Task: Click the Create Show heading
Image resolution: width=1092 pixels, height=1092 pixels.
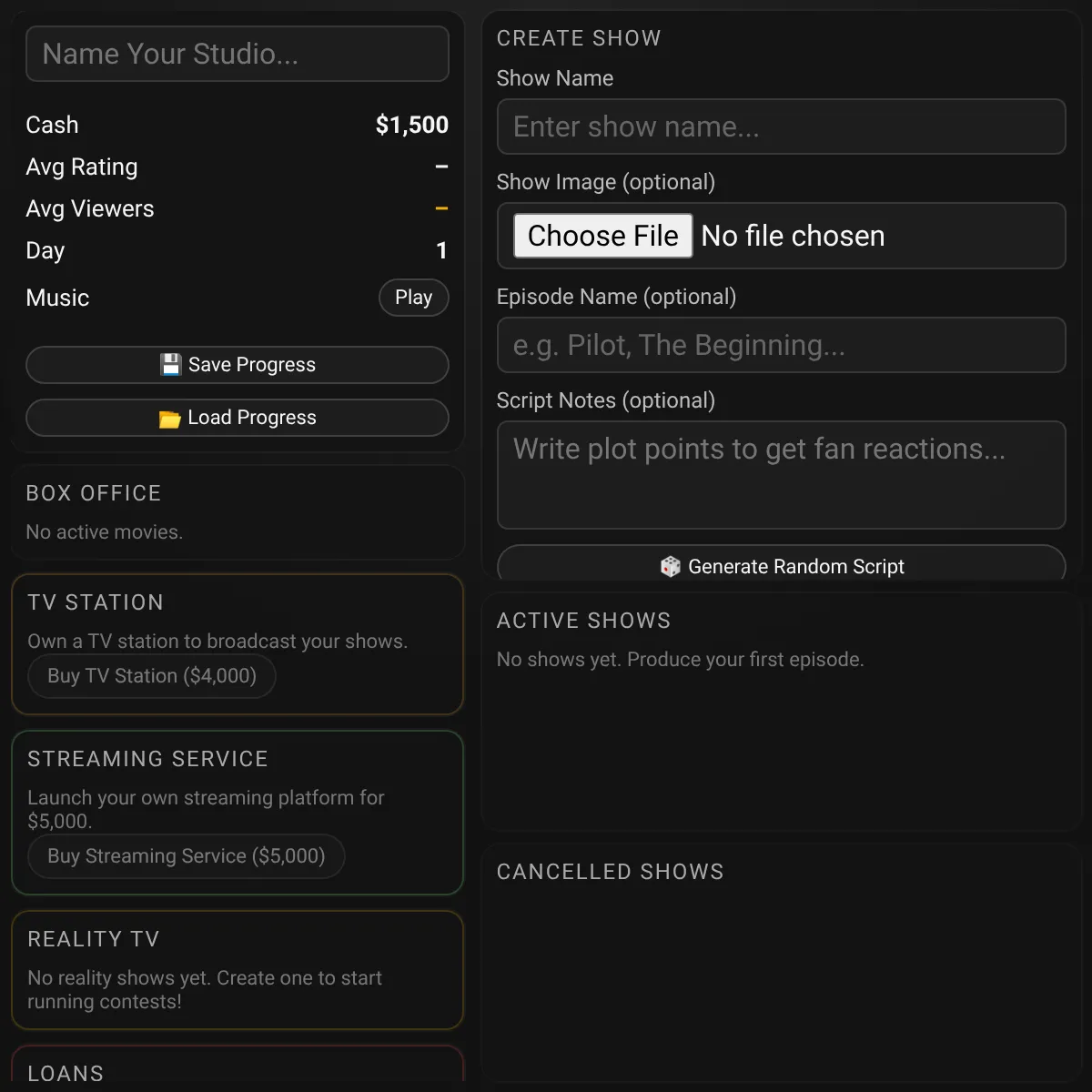Action: (x=579, y=38)
